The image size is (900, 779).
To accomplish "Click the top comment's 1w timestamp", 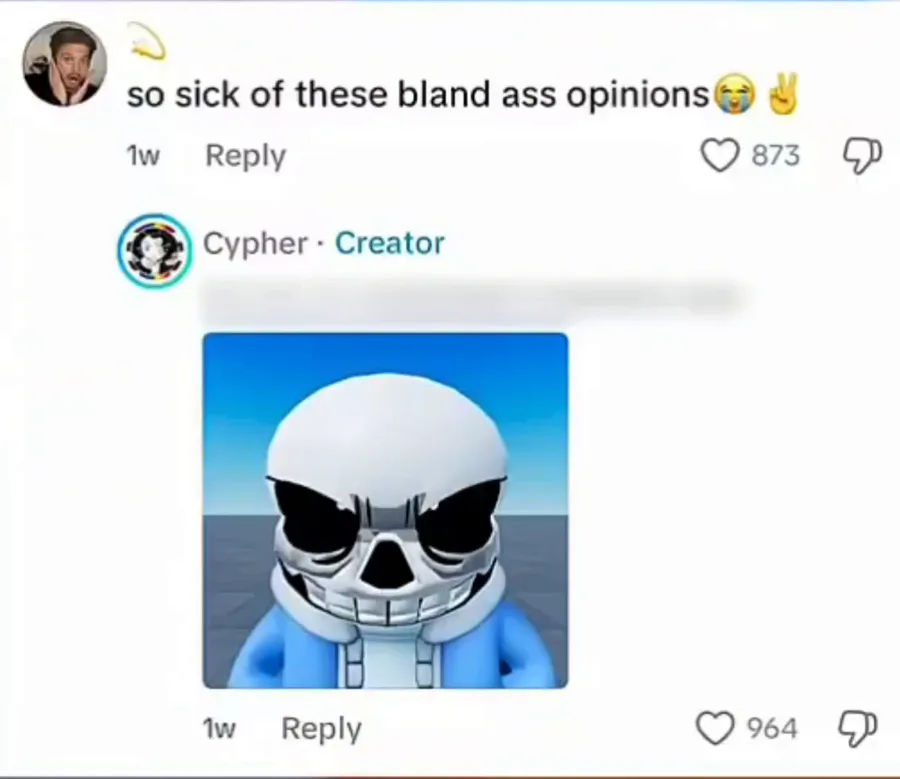I will [x=142, y=156].
